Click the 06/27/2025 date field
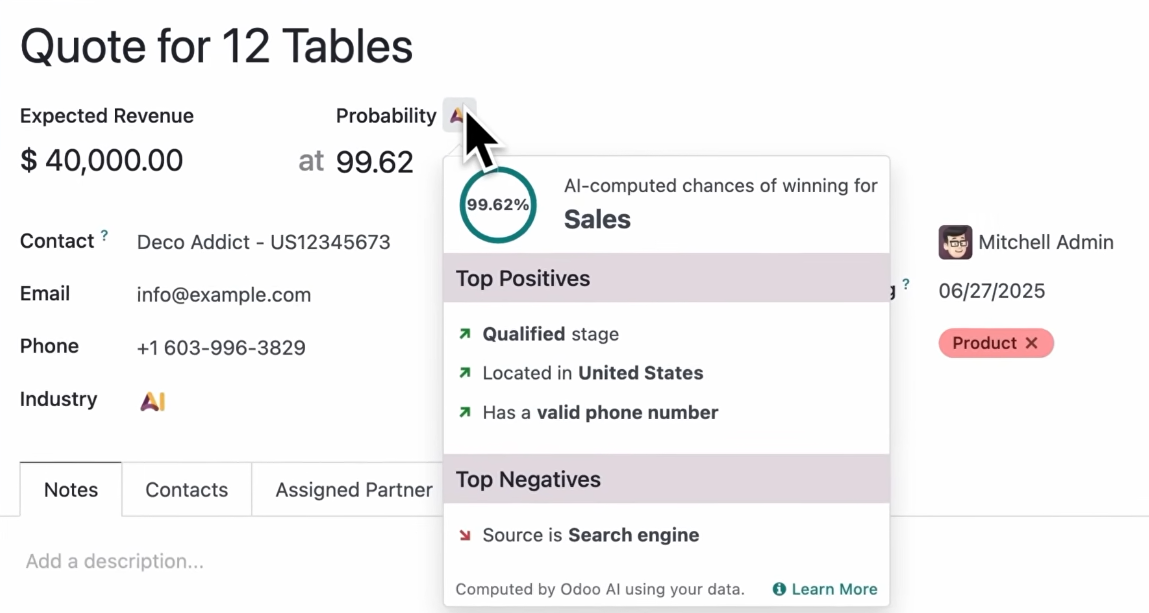The width and height of the screenshot is (1149, 613). pos(991,291)
